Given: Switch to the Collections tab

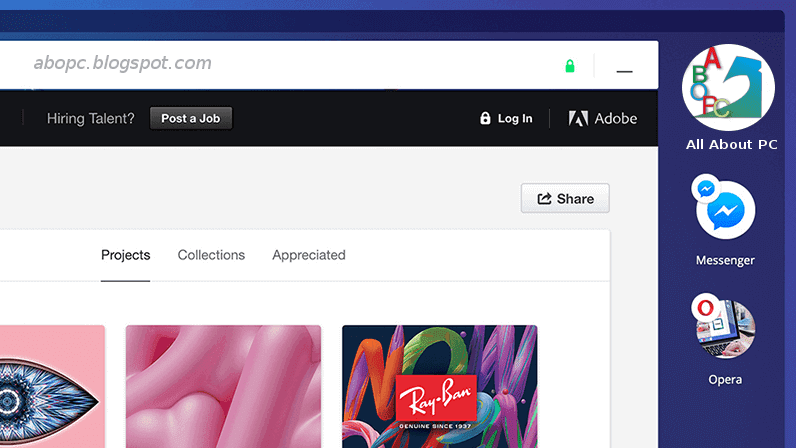Looking at the screenshot, I should point(211,255).
